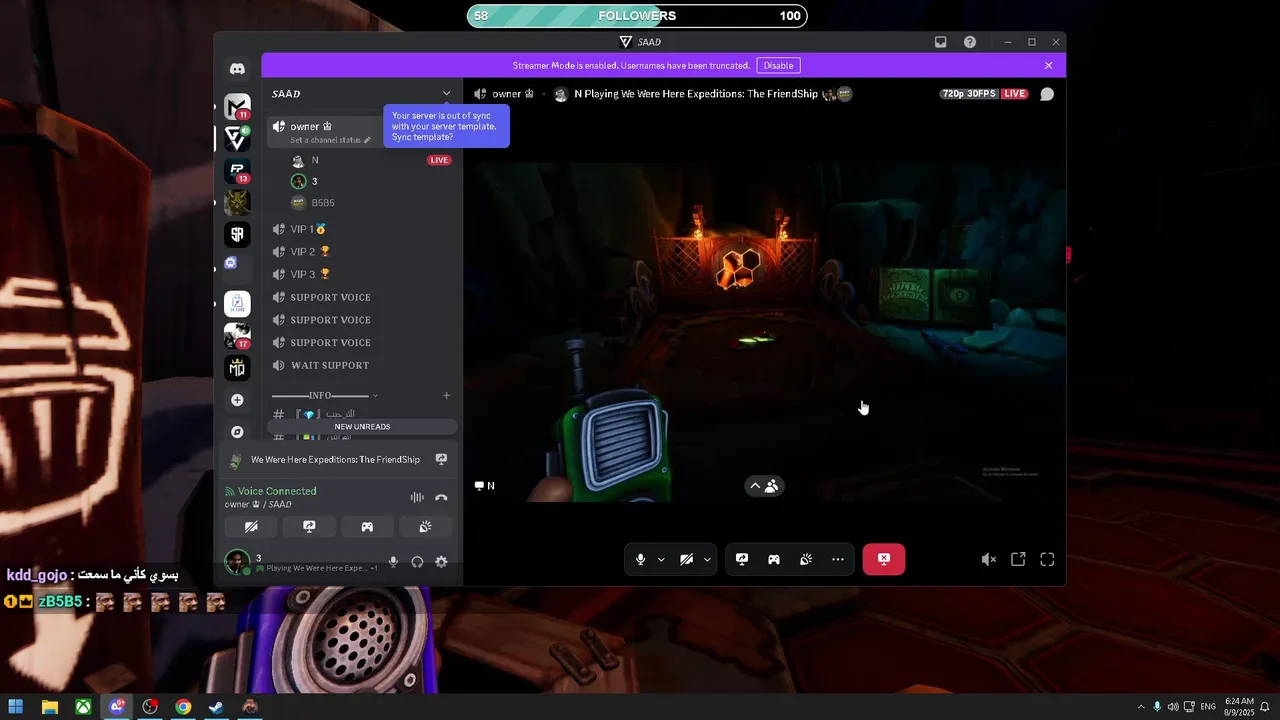
Task: Open the MD server icon
Action: click(237, 367)
